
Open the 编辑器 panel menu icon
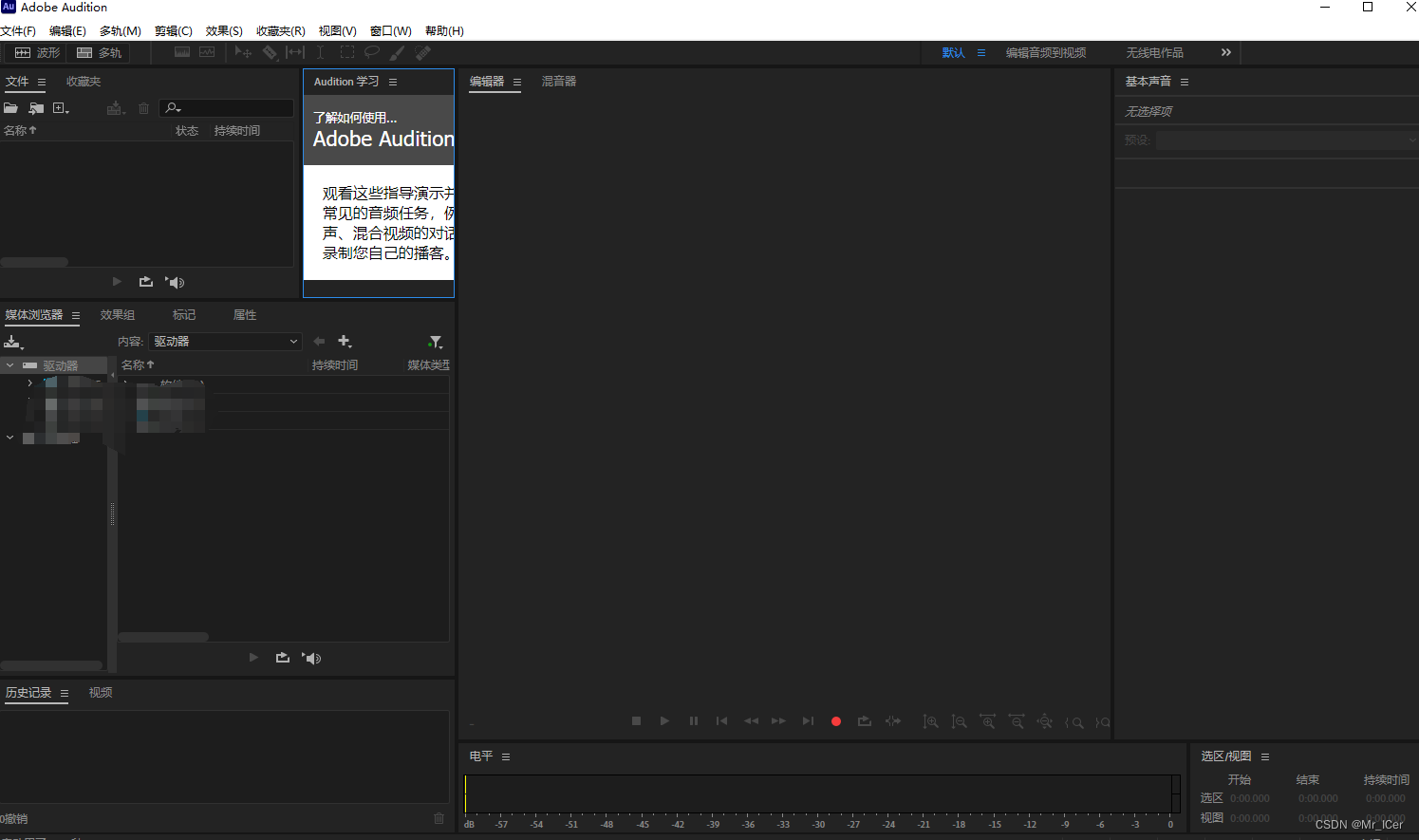tap(517, 83)
